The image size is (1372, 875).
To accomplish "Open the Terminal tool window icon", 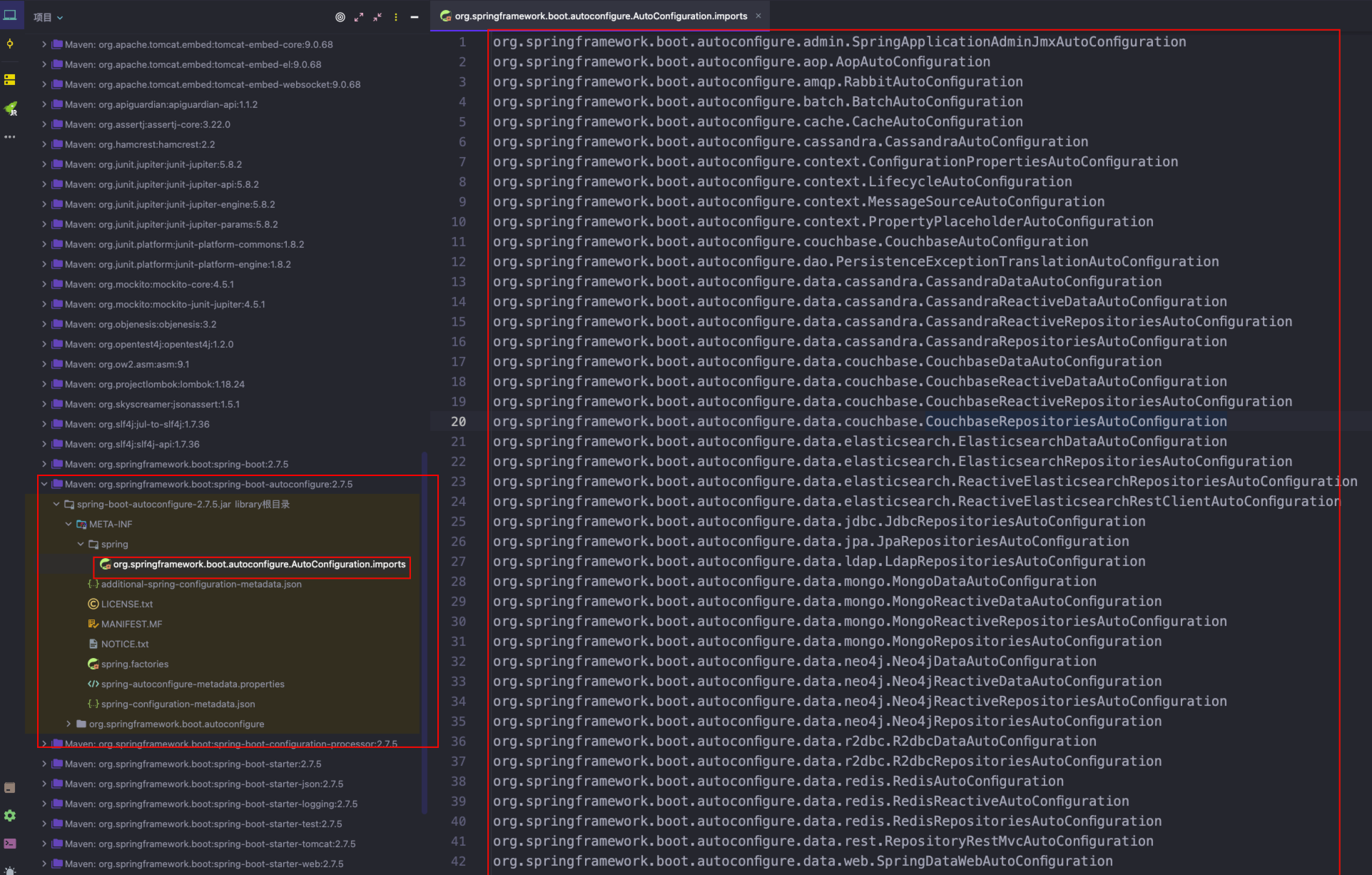I will (x=10, y=844).
